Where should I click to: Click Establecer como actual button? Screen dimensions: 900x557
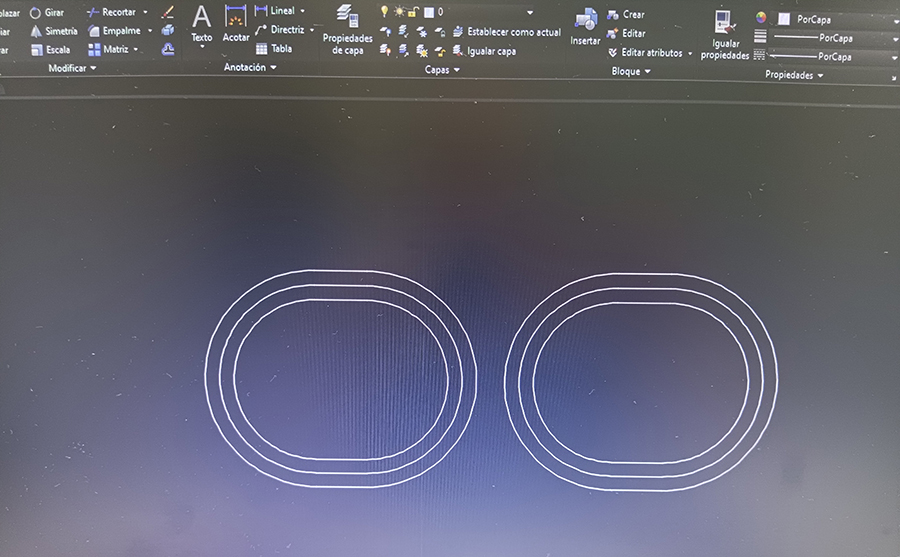[x=506, y=32]
